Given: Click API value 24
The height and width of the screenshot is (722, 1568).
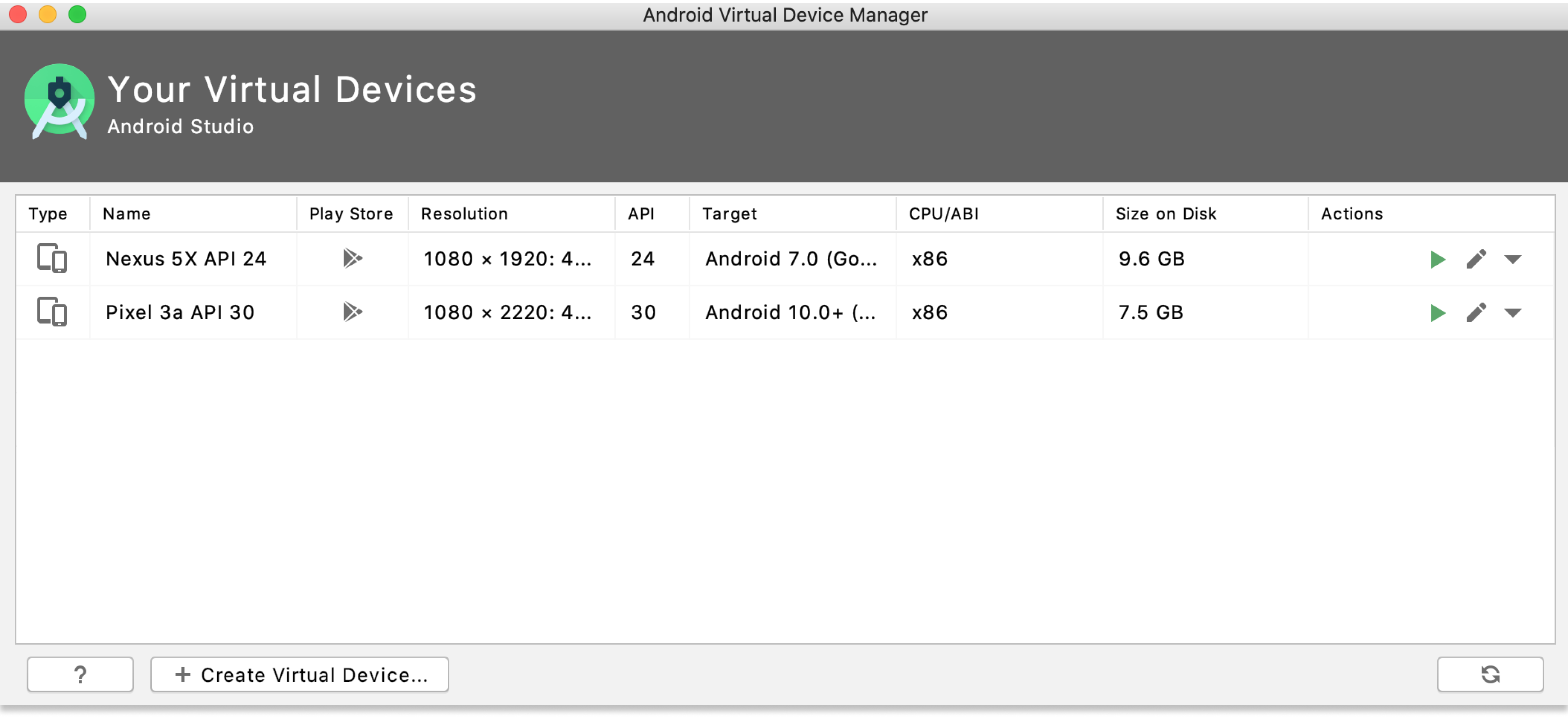Looking at the screenshot, I should [652, 258].
